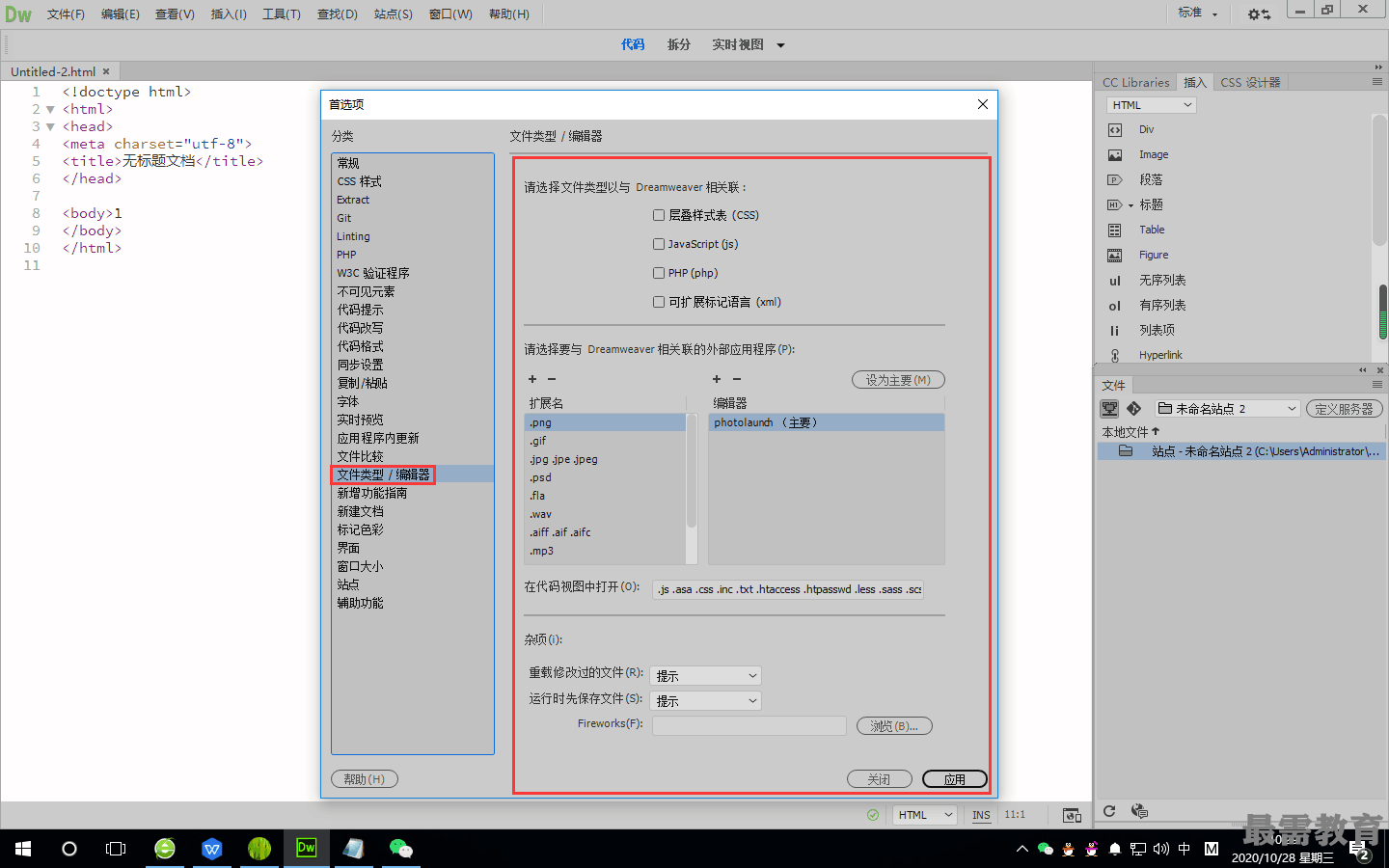Open the 站点(S) menu
Screen dimensions: 1389x868
coord(394,14)
